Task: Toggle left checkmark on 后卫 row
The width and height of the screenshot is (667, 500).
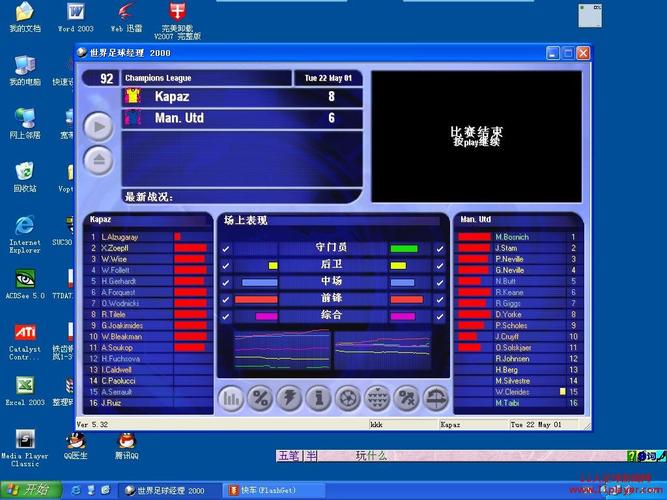Action: [x=226, y=266]
